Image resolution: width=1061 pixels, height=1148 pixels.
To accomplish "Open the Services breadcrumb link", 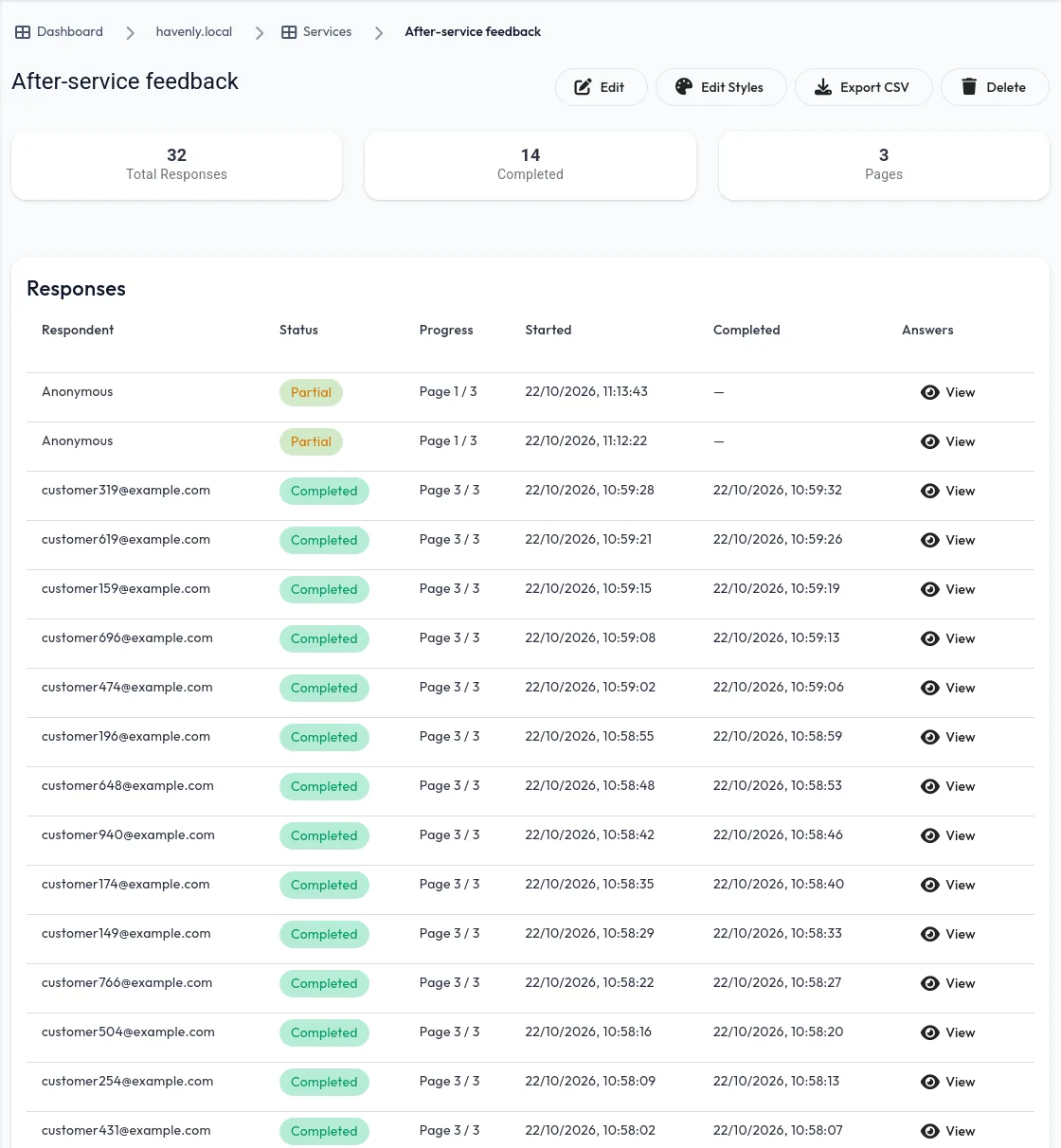I will coord(316,32).
